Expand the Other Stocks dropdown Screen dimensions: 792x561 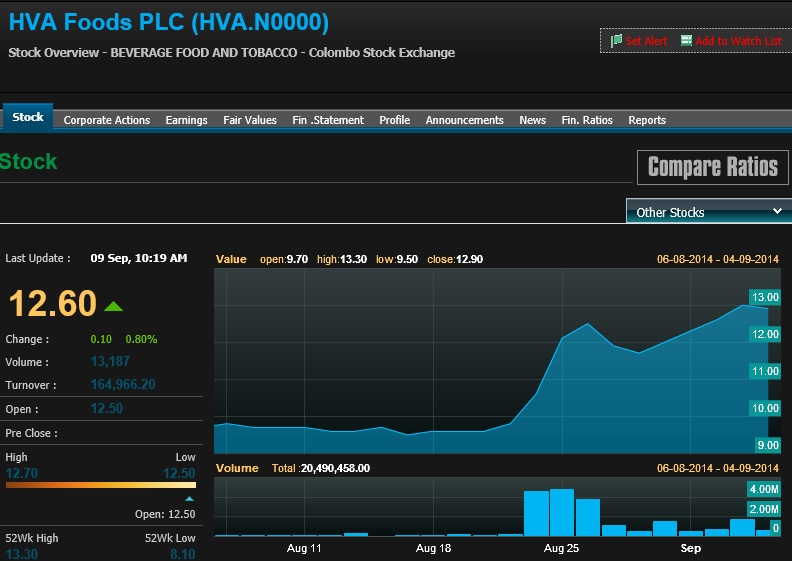pyautogui.click(x=709, y=211)
